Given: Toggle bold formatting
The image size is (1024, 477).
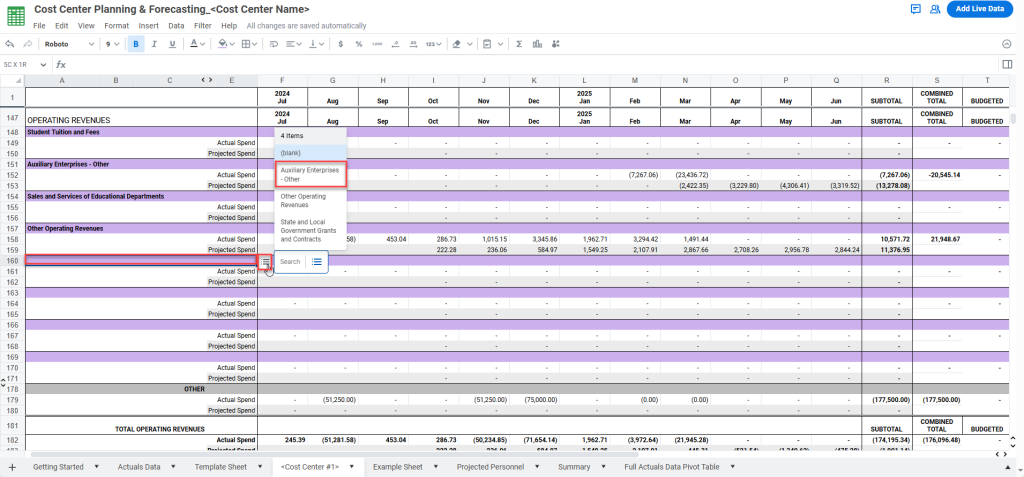Looking at the screenshot, I should point(136,44).
